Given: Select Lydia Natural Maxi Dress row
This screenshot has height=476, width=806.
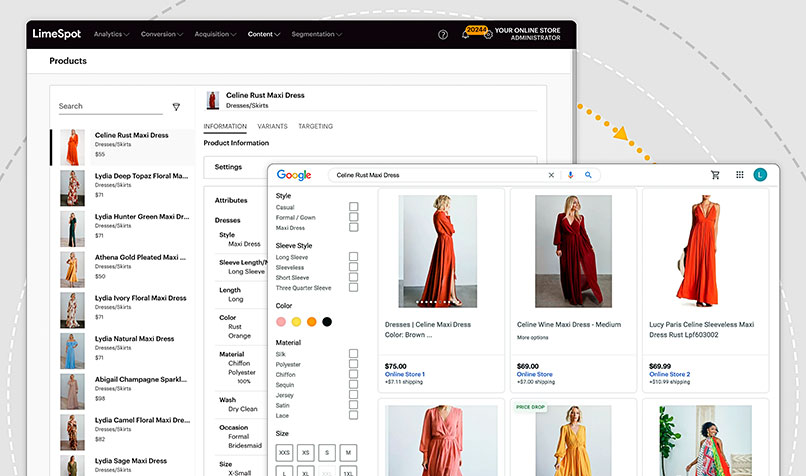Looking at the screenshot, I should click(x=123, y=351).
